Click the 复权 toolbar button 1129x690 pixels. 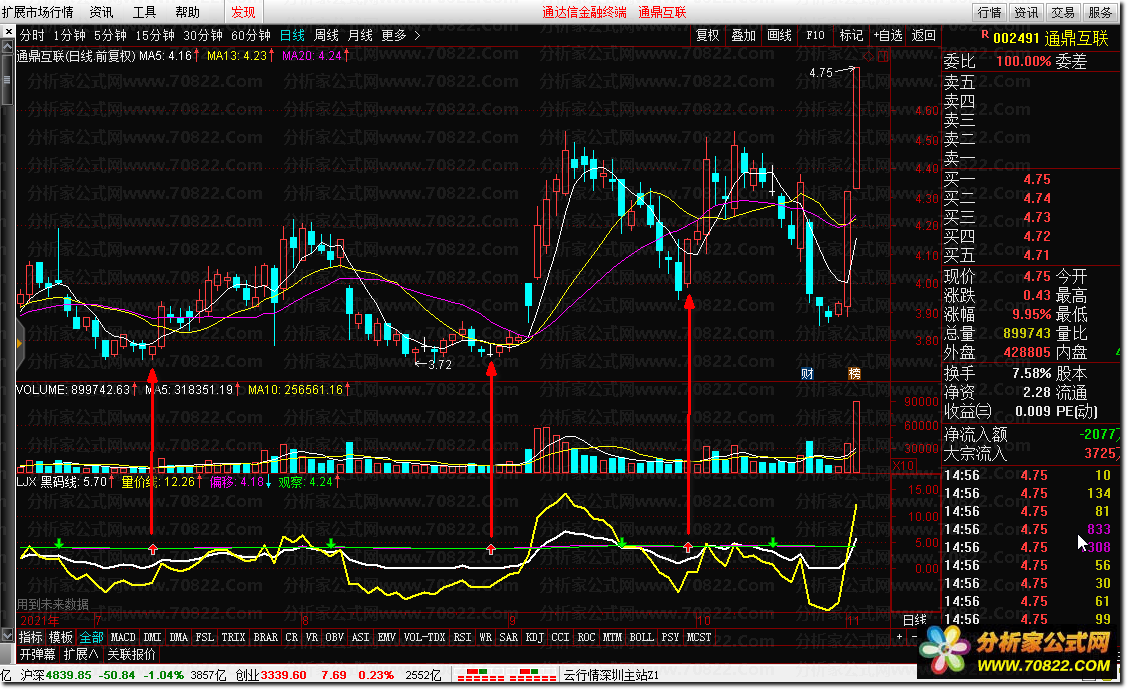click(708, 35)
